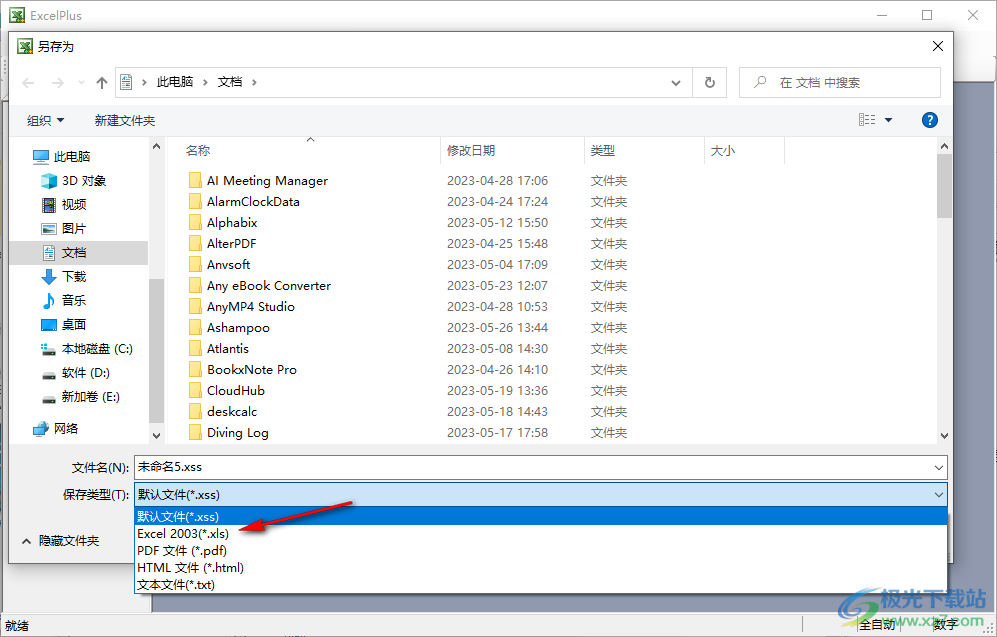Go up one folder level
This screenshot has height=637, width=997.
tap(102, 83)
